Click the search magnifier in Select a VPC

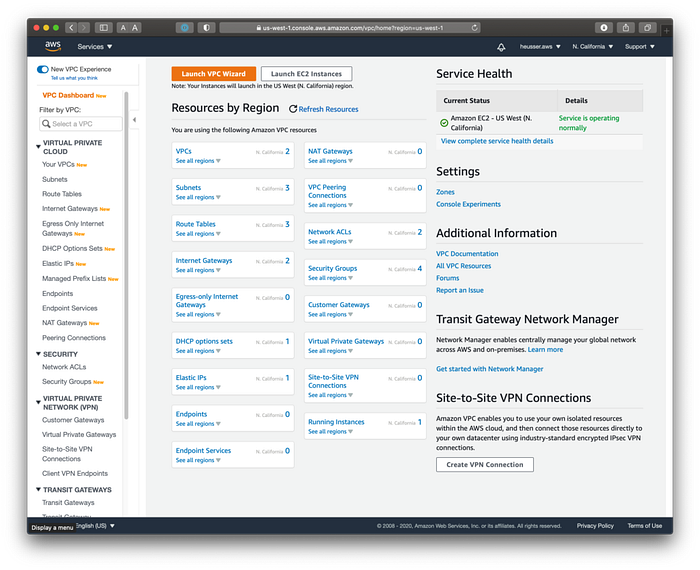(46, 124)
